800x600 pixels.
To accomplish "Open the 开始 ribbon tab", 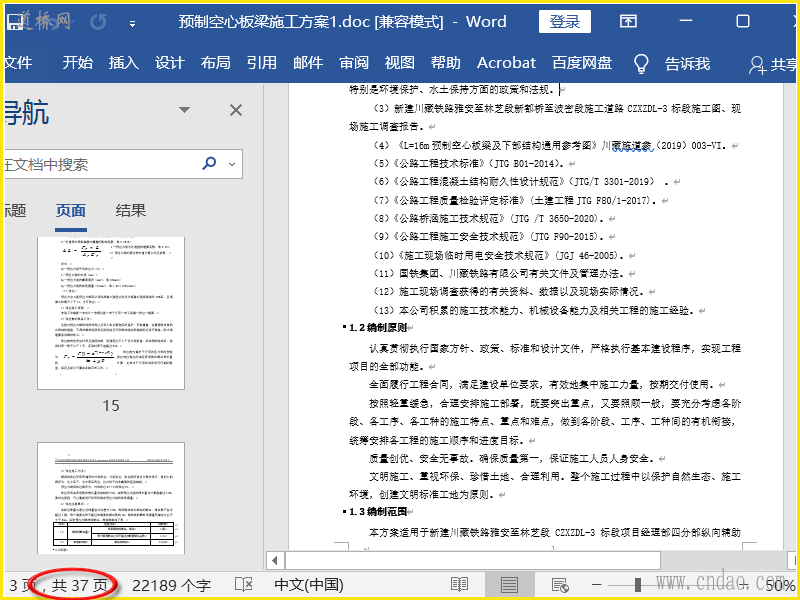I will pyautogui.click(x=78, y=63).
